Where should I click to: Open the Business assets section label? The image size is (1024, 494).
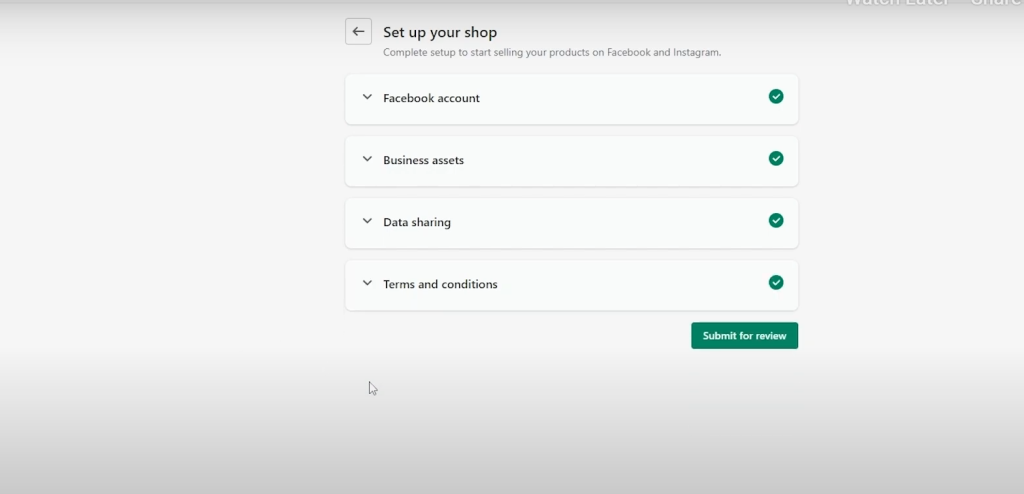pos(423,160)
